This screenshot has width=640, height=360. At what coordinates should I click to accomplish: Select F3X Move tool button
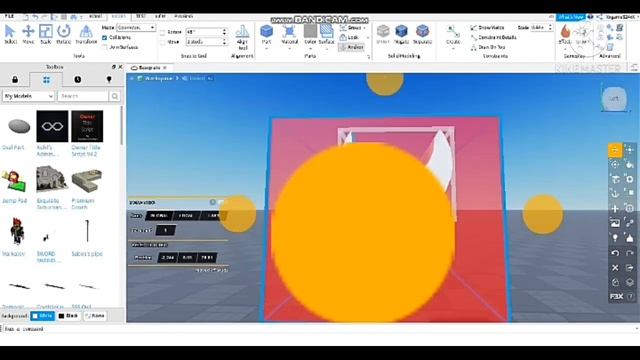tap(615, 150)
